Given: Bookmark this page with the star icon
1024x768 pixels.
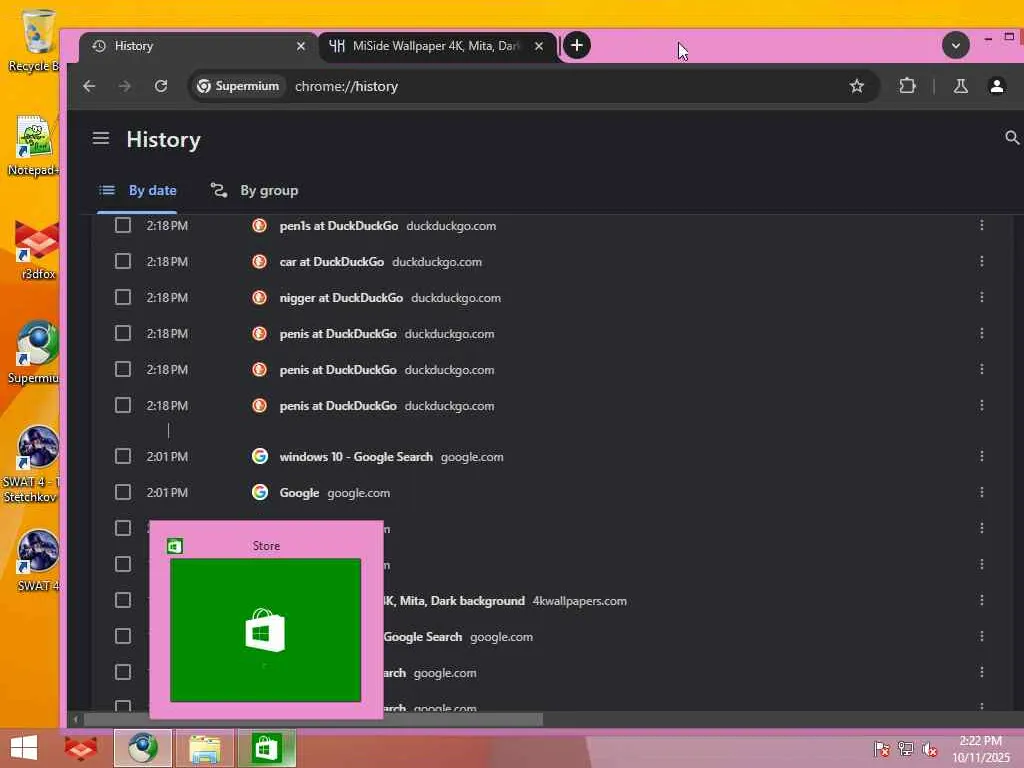Looking at the screenshot, I should tap(857, 86).
